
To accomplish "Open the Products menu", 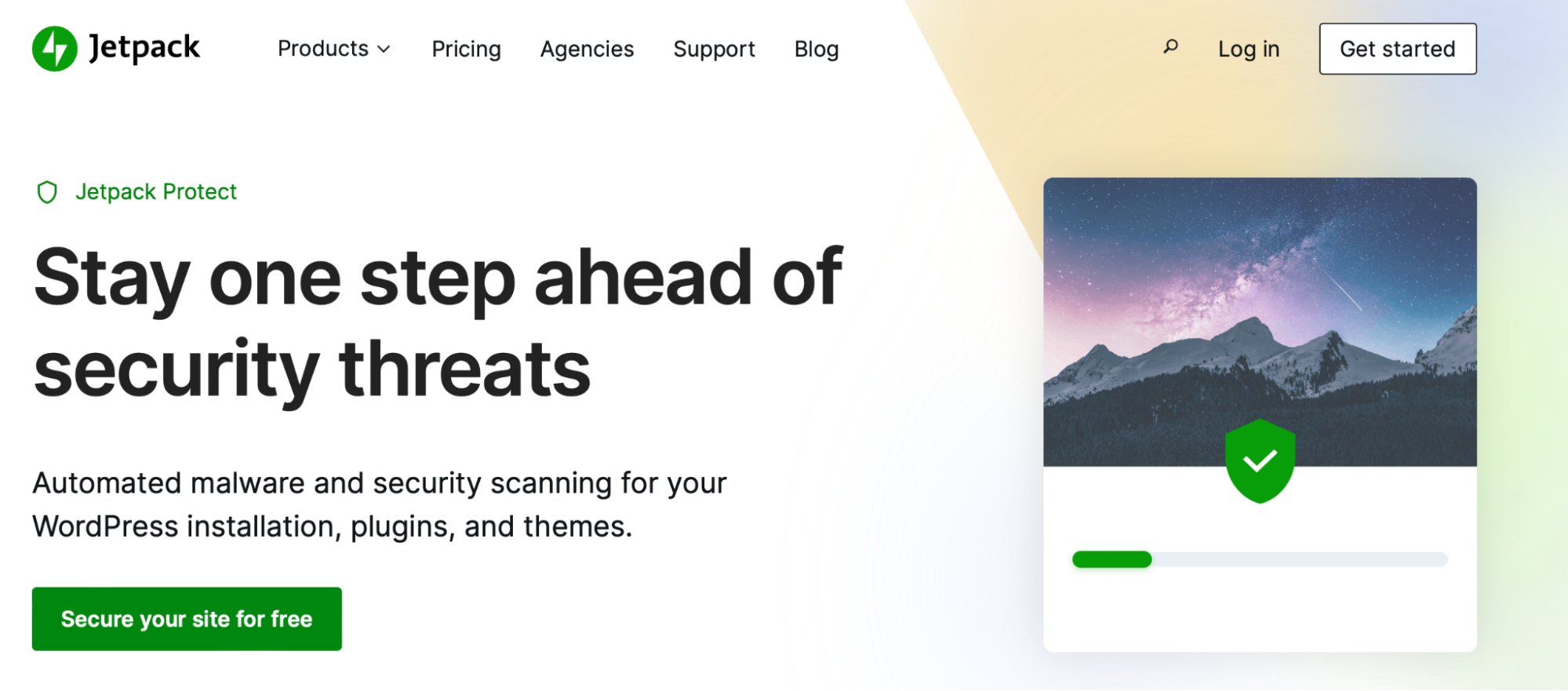I will [322, 49].
